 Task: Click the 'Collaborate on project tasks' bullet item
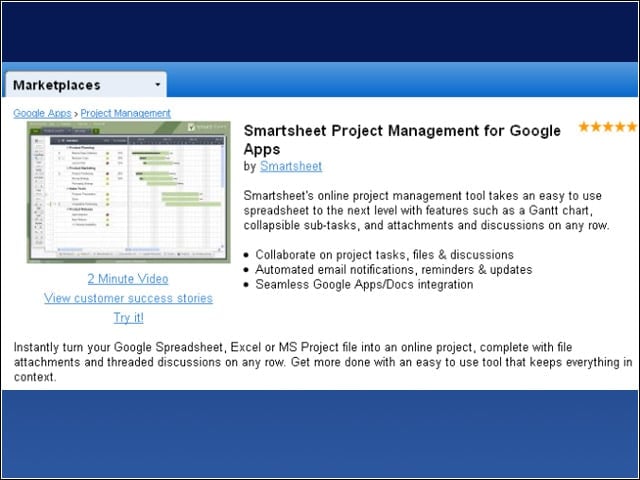point(384,255)
